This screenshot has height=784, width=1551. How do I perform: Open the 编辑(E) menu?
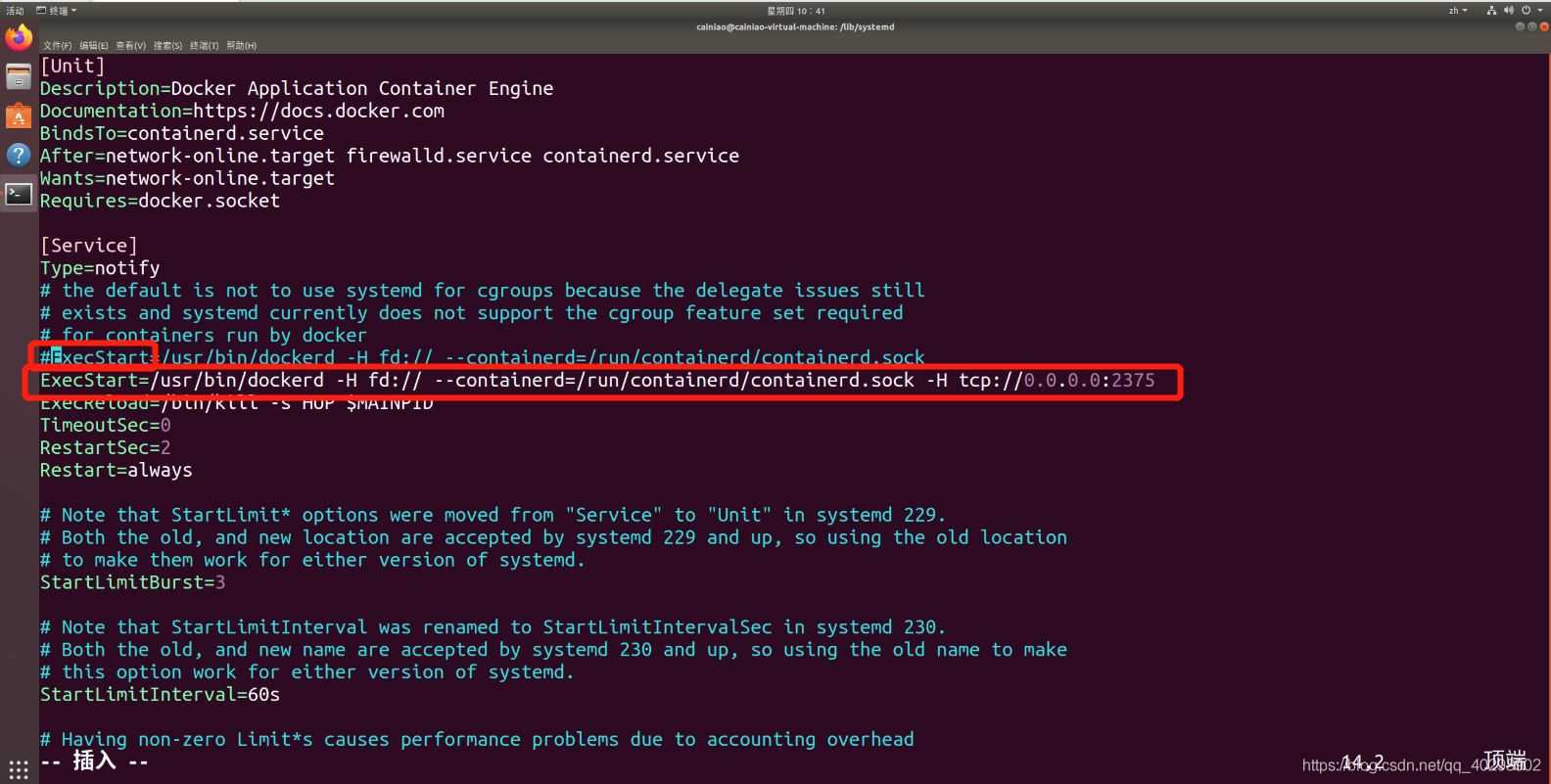pyautogui.click(x=94, y=46)
